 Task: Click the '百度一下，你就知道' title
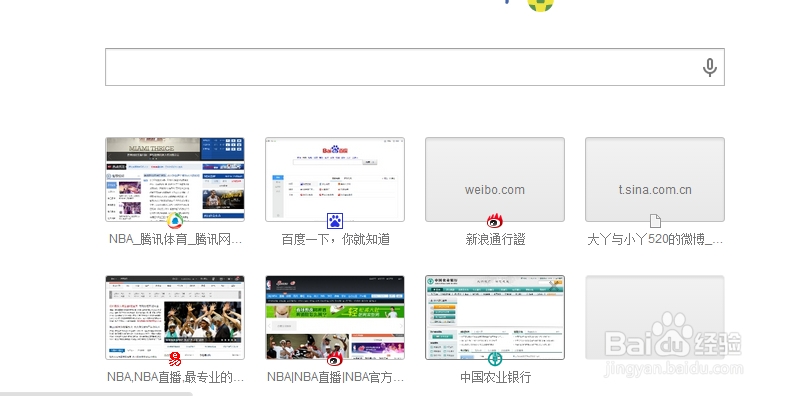[335, 240]
